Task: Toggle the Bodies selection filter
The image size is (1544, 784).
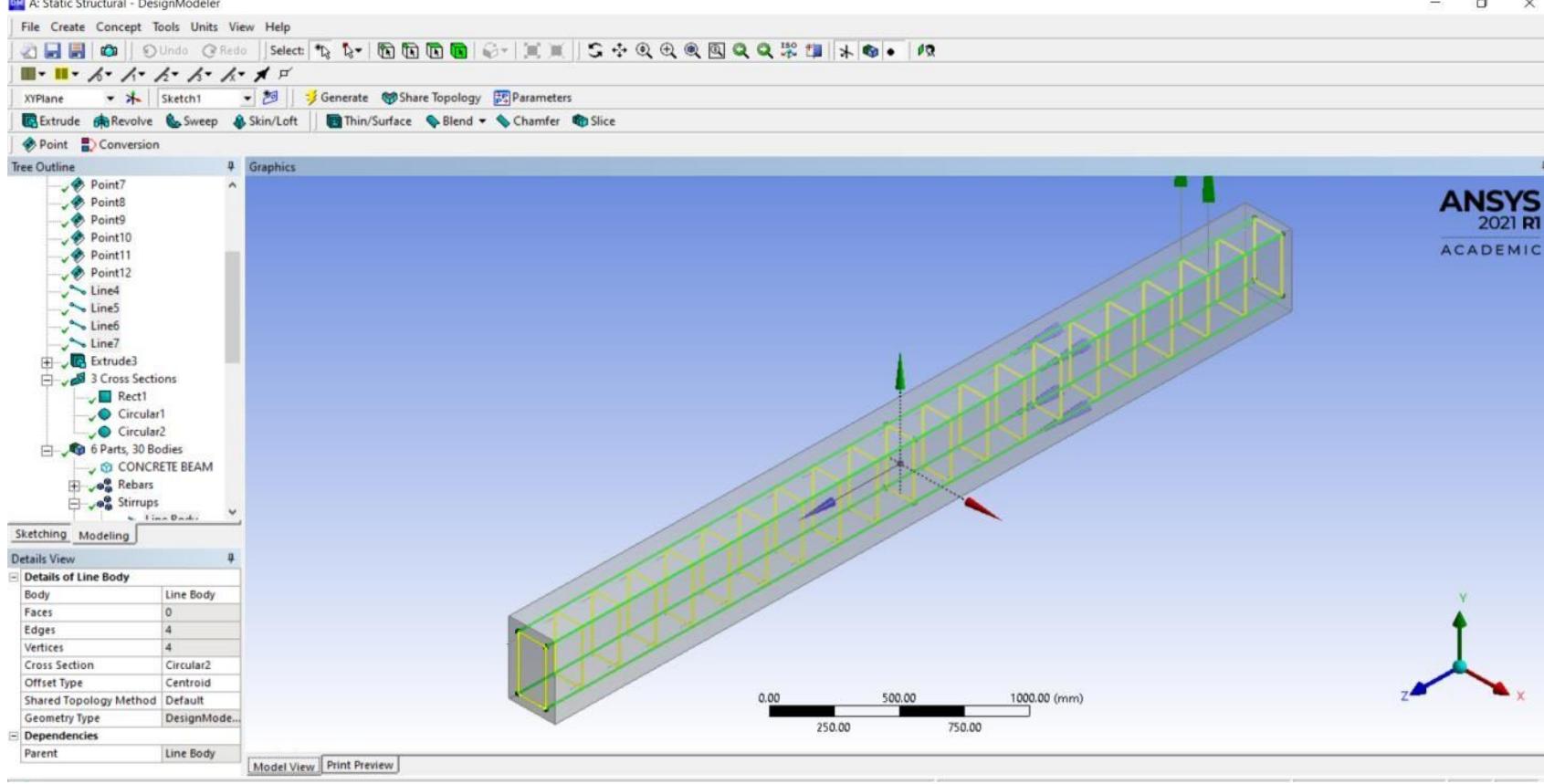Action: (458, 50)
